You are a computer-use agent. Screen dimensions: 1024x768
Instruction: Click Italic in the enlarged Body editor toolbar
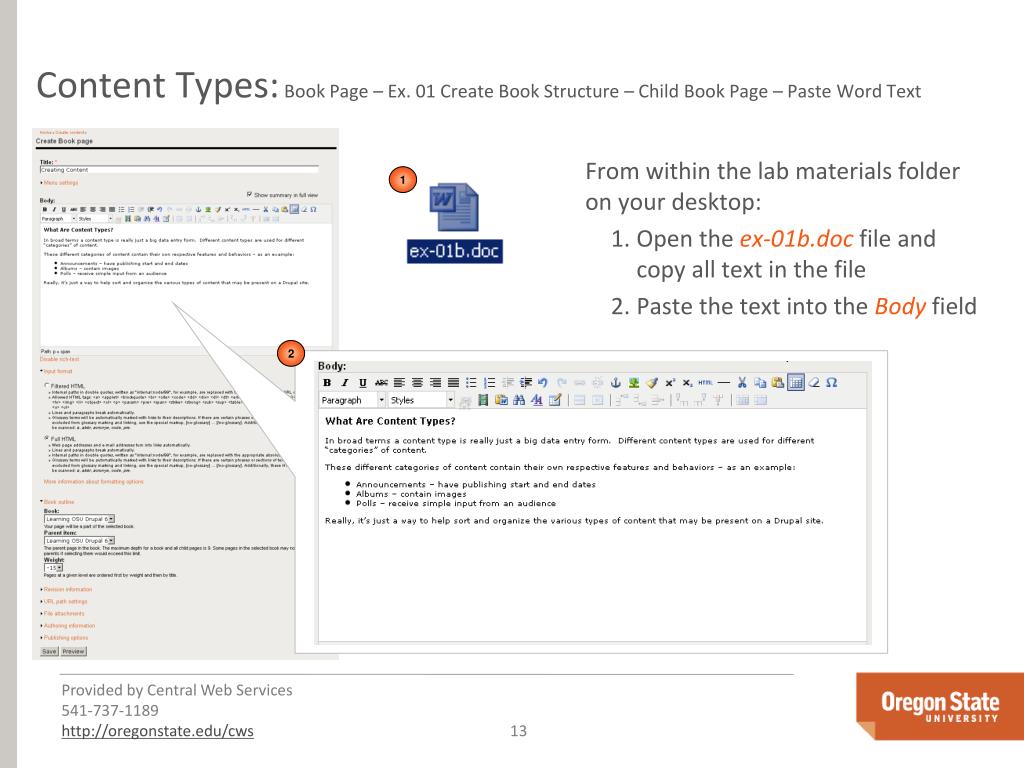[x=345, y=383]
